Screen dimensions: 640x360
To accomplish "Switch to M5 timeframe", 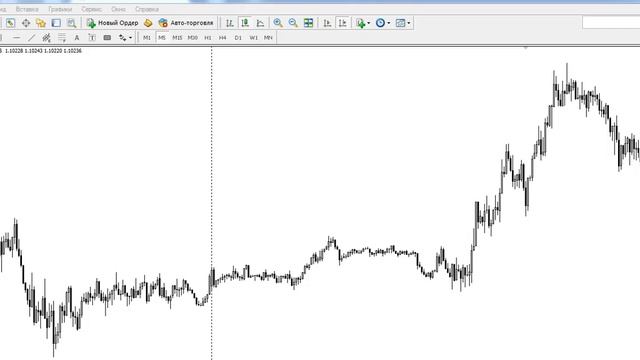I will click(x=162, y=38).
